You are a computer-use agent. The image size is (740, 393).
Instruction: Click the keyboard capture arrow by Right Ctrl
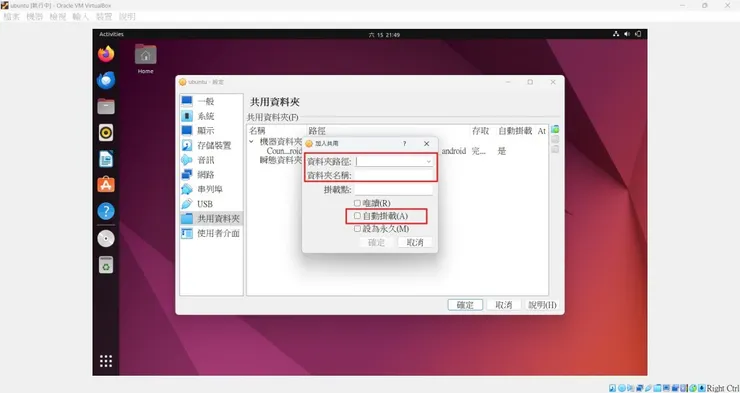point(702,388)
